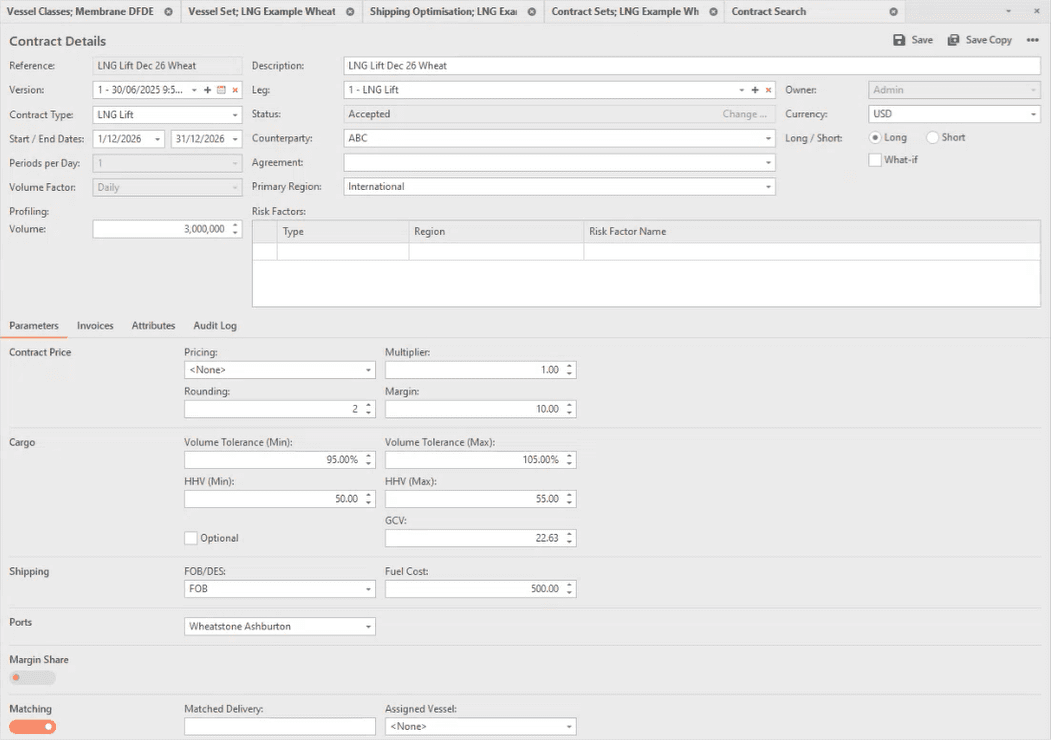This screenshot has height=740, width=1051.
Task: Open the FOB/DES dropdown
Action: click(x=369, y=590)
